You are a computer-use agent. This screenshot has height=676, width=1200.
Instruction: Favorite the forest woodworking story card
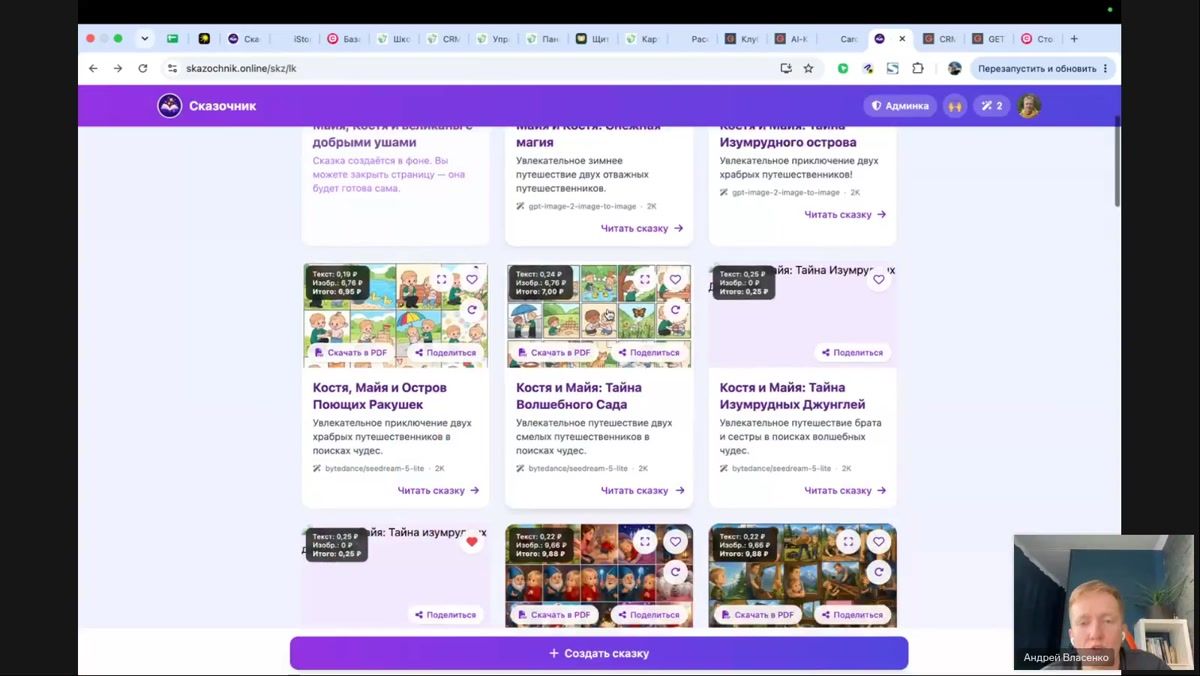[879, 542]
